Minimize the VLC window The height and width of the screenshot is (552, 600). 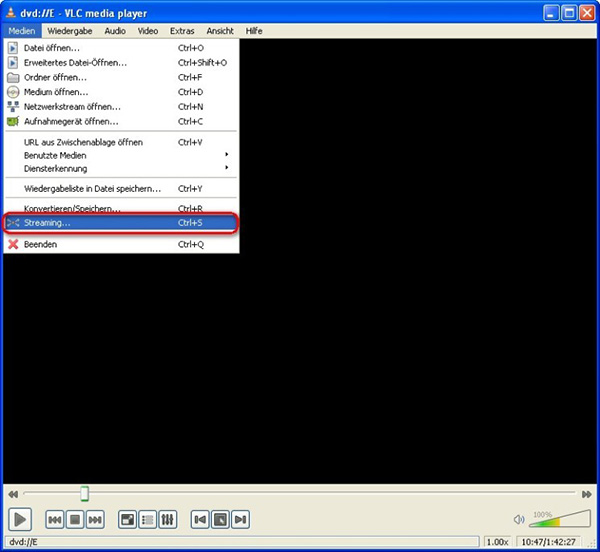pos(551,13)
